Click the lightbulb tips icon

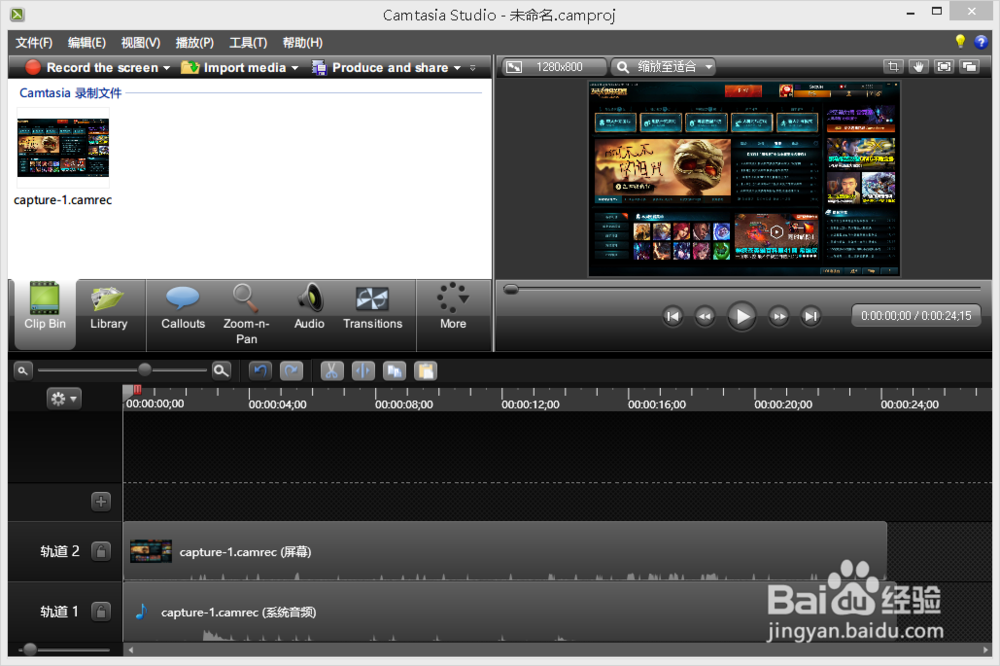pos(960,41)
